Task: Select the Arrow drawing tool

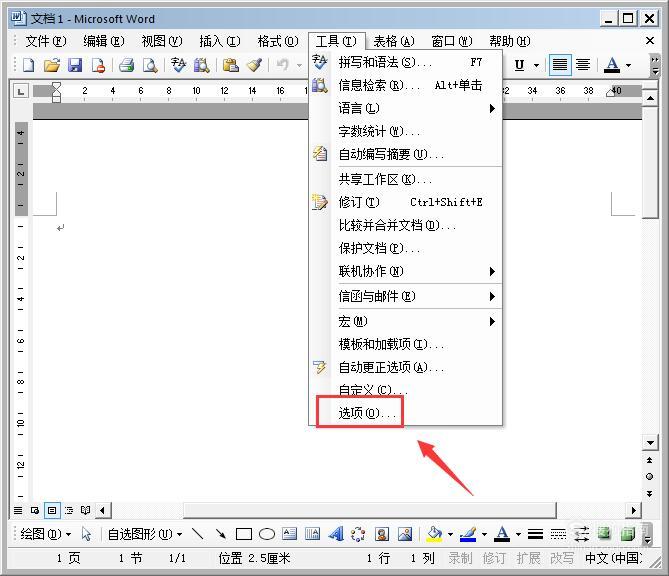Action: coord(221,534)
